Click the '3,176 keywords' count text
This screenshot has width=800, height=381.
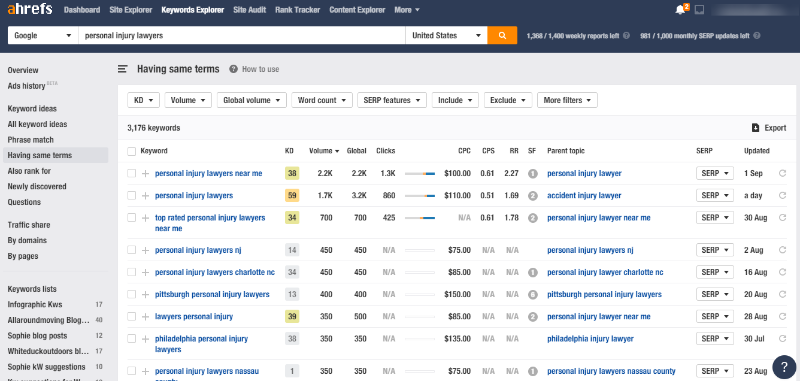[154, 128]
